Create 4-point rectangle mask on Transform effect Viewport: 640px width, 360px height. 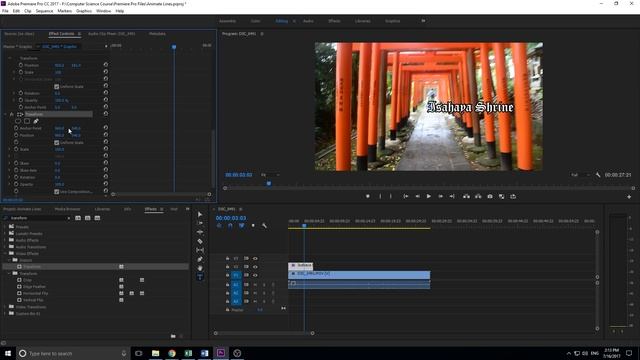coord(27,121)
